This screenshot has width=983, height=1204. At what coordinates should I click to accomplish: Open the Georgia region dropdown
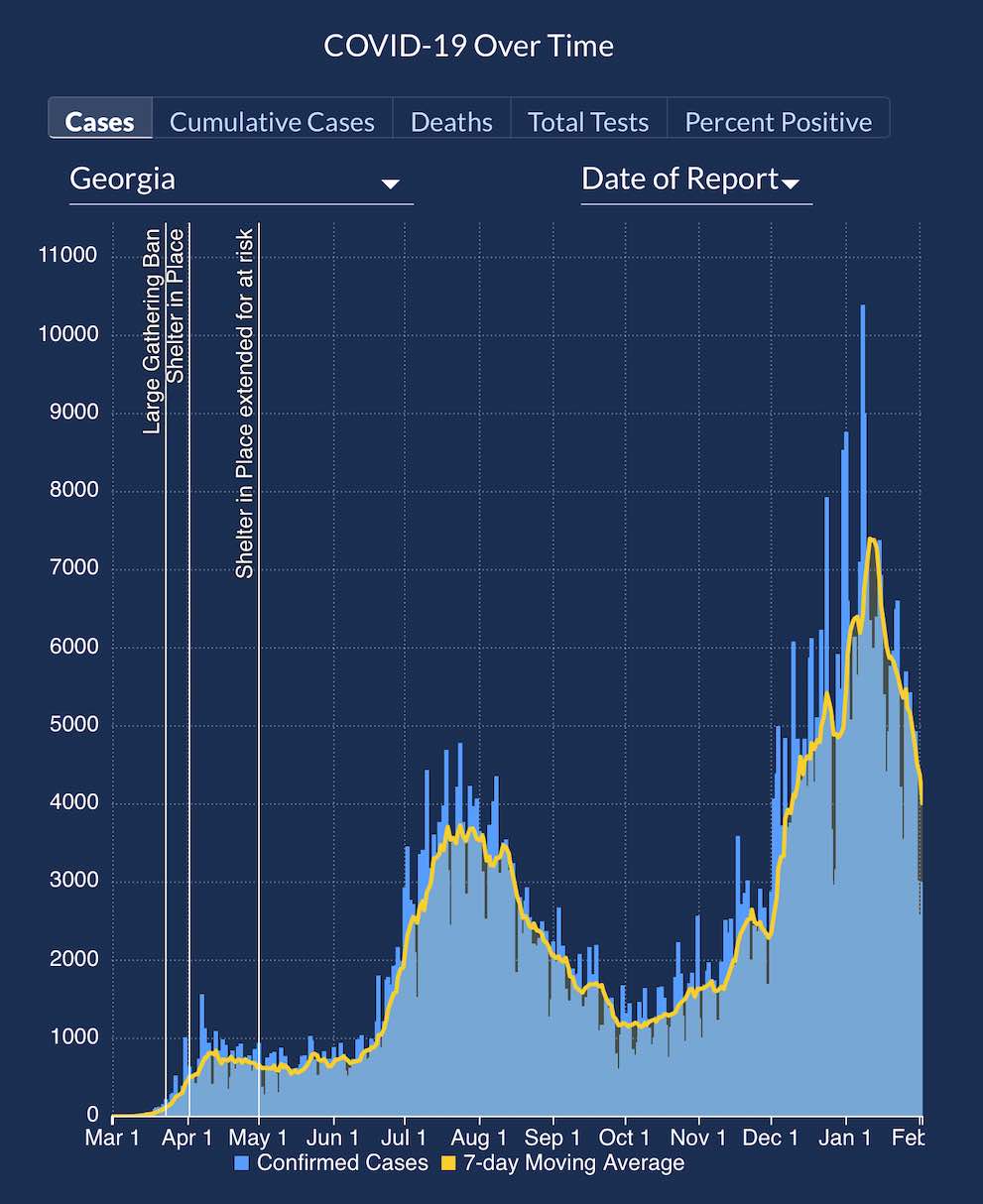pos(240,180)
